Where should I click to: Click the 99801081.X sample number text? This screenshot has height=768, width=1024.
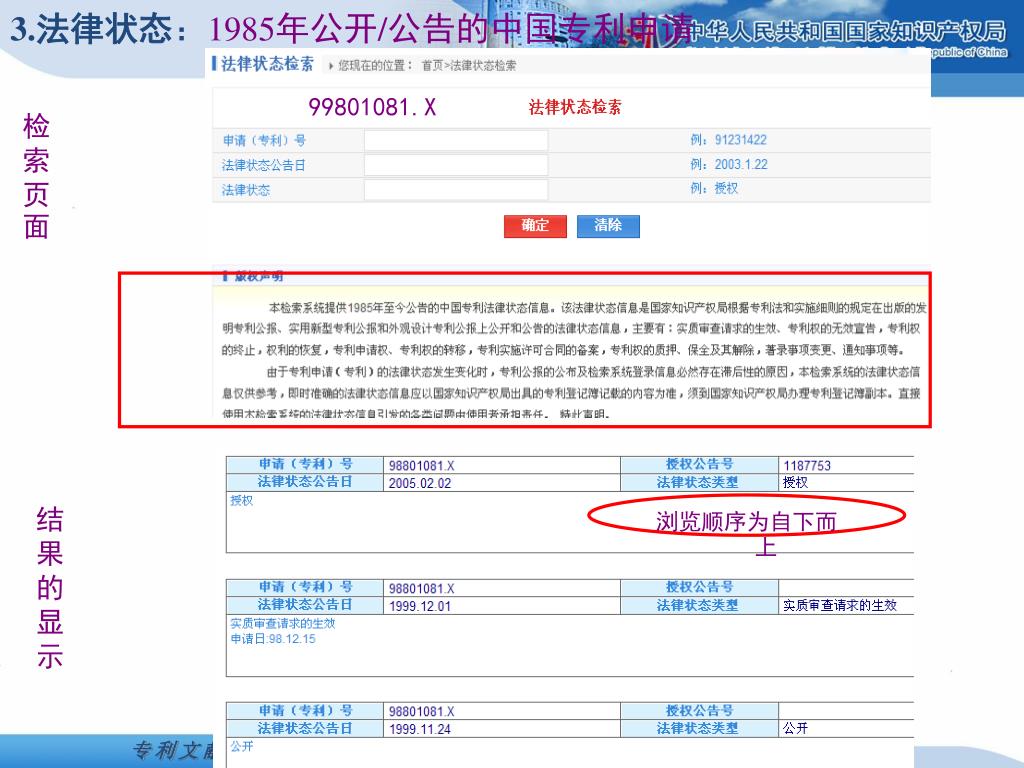[x=372, y=107]
